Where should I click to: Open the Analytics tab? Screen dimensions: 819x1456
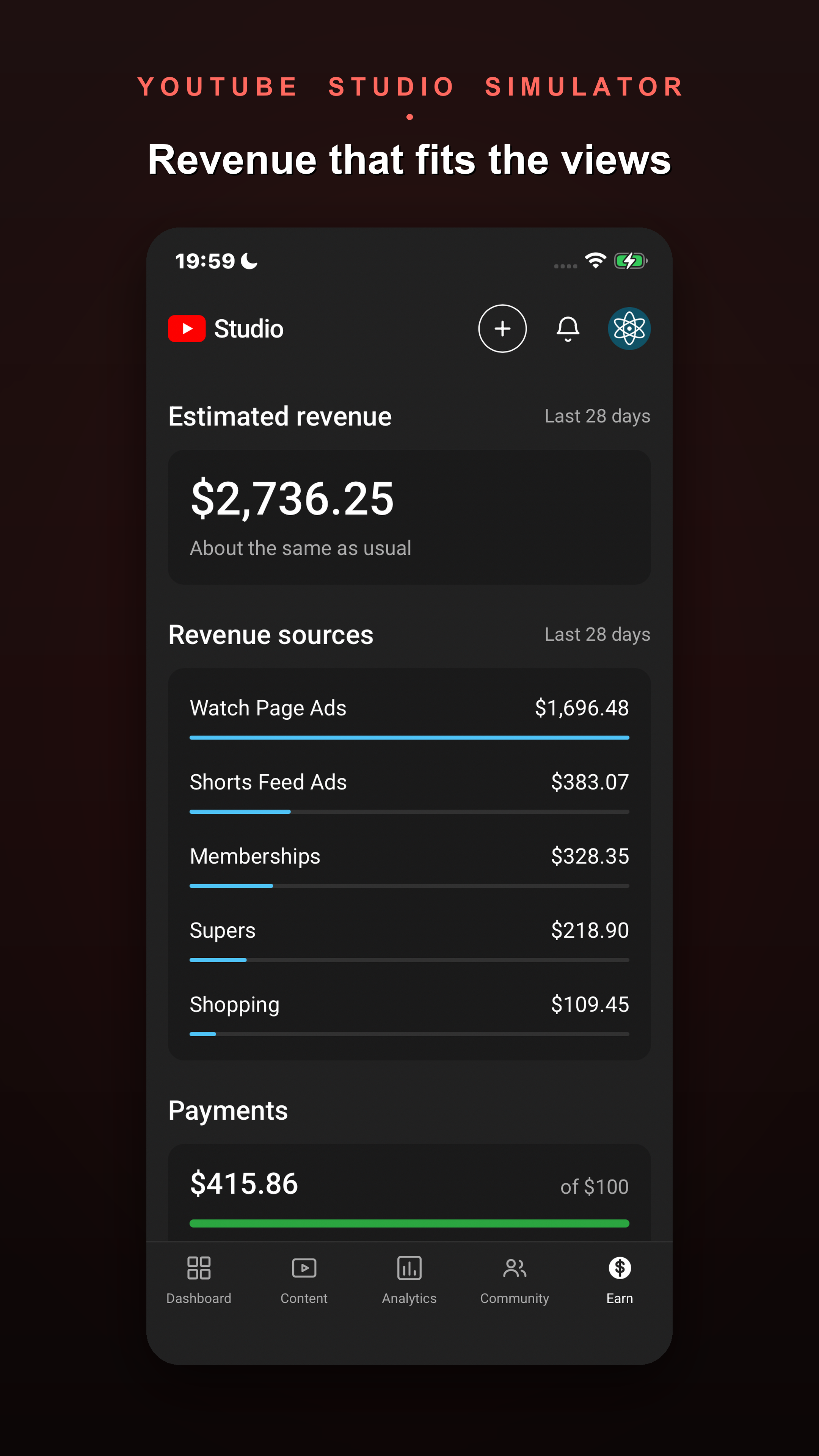click(x=409, y=1280)
